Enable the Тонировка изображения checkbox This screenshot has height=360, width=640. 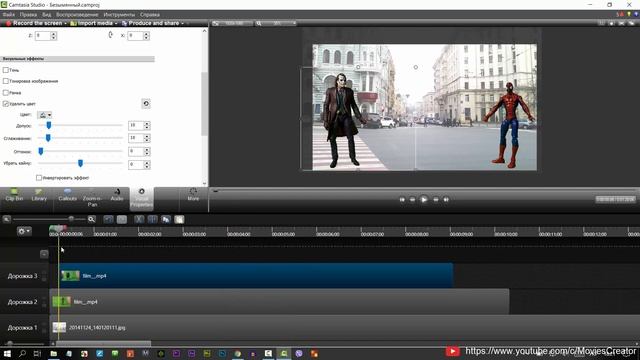point(6,81)
